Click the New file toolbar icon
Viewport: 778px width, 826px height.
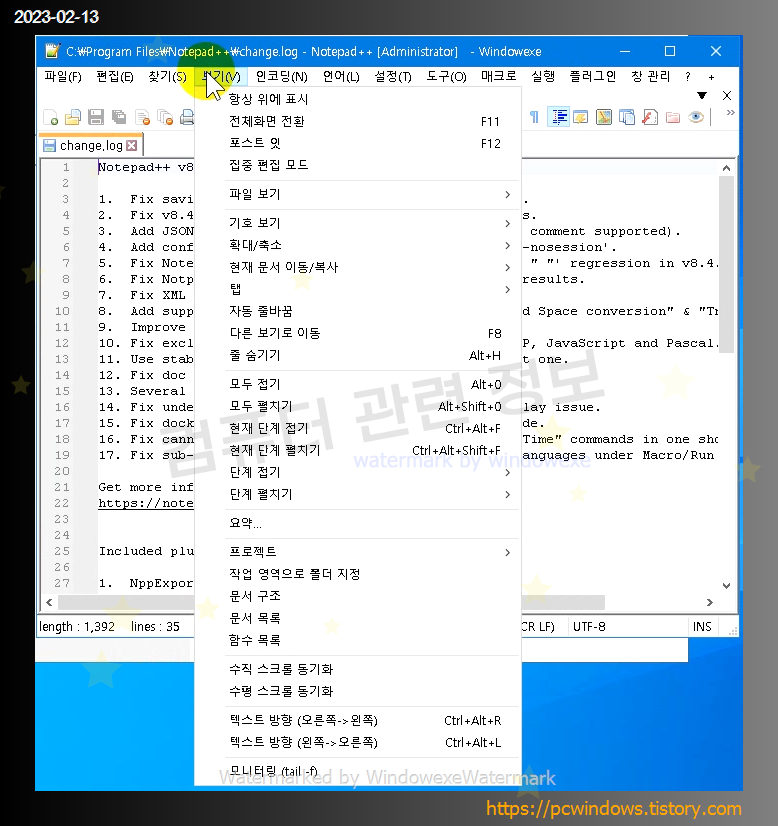tap(51, 117)
